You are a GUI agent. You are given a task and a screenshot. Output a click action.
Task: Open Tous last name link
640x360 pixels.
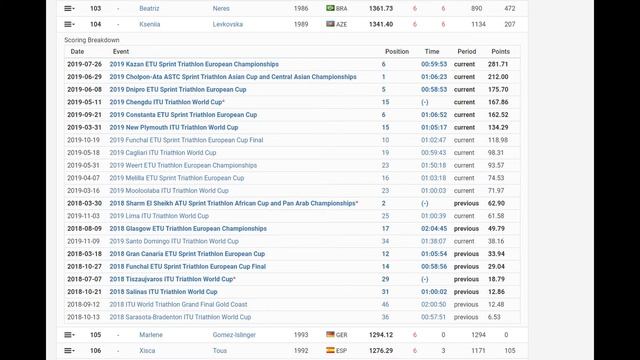click(220, 351)
